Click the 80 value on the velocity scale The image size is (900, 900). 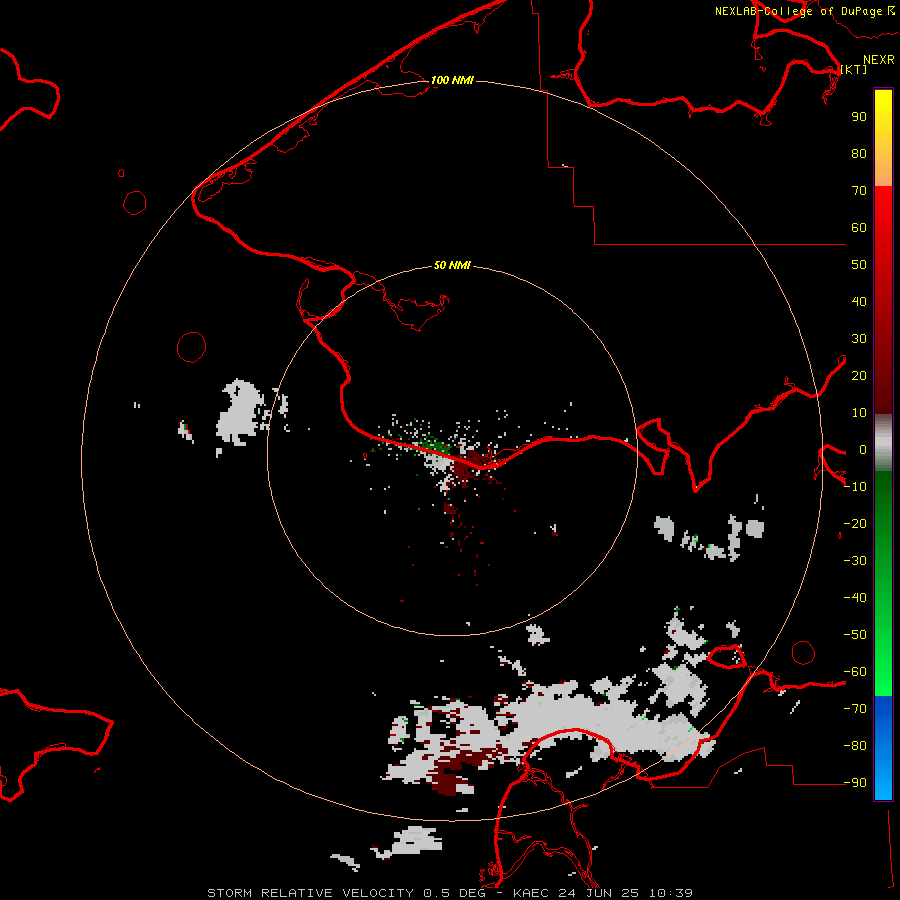point(859,153)
